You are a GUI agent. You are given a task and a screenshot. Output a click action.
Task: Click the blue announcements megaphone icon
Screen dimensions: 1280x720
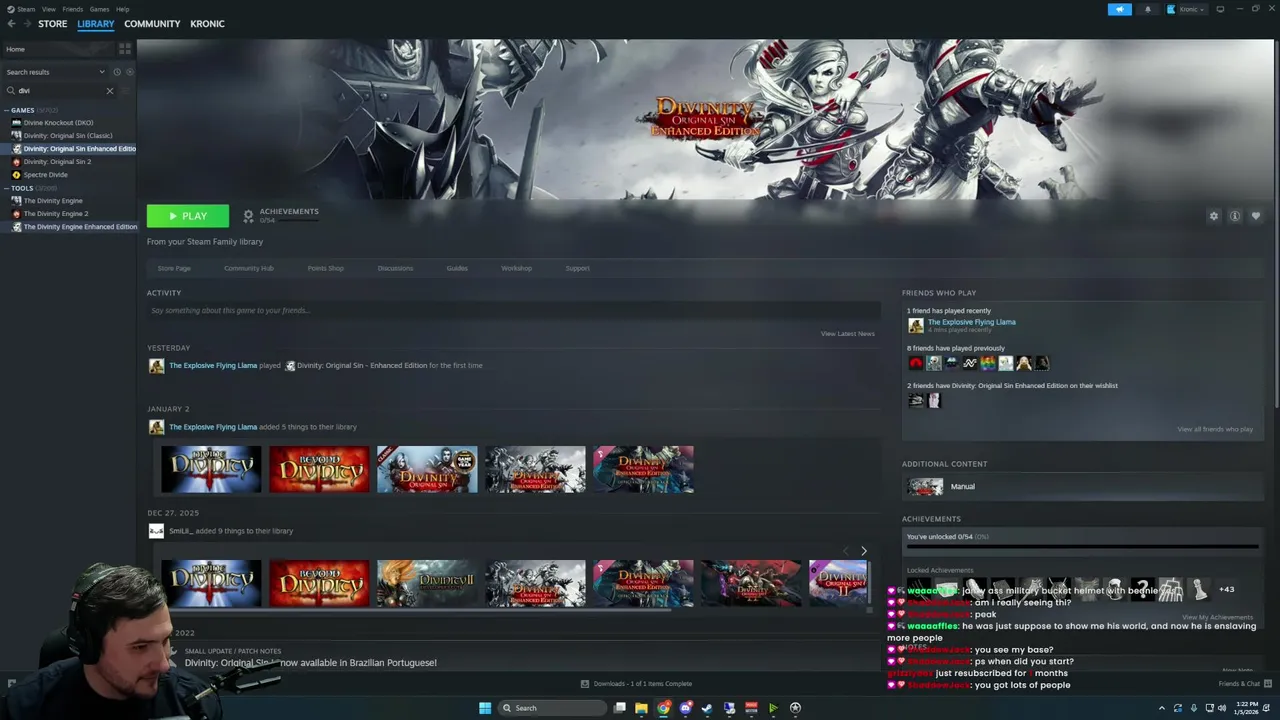click(x=1119, y=9)
